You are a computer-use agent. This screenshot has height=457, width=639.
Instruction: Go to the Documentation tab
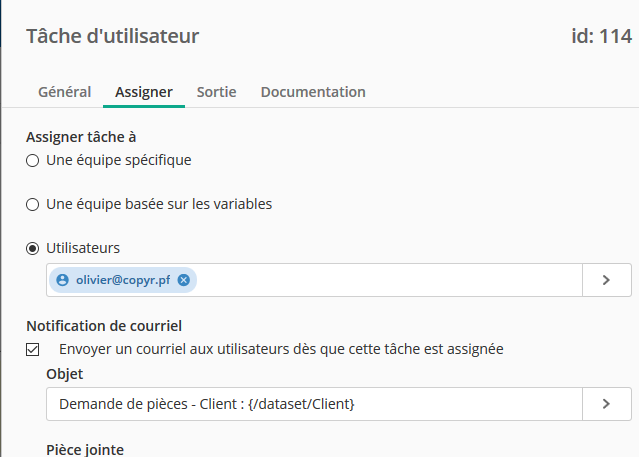pyautogui.click(x=313, y=92)
